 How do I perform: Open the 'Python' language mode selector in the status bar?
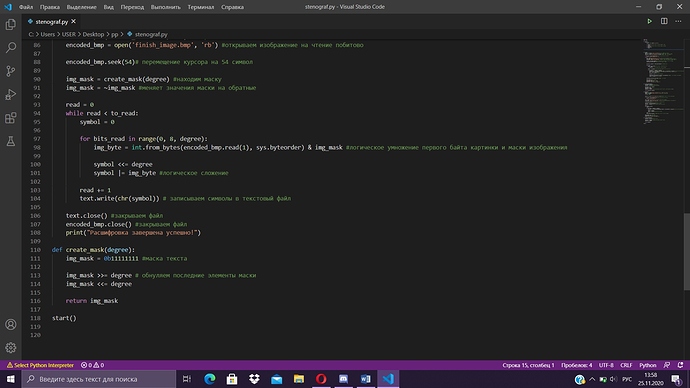pyautogui.click(x=647, y=365)
